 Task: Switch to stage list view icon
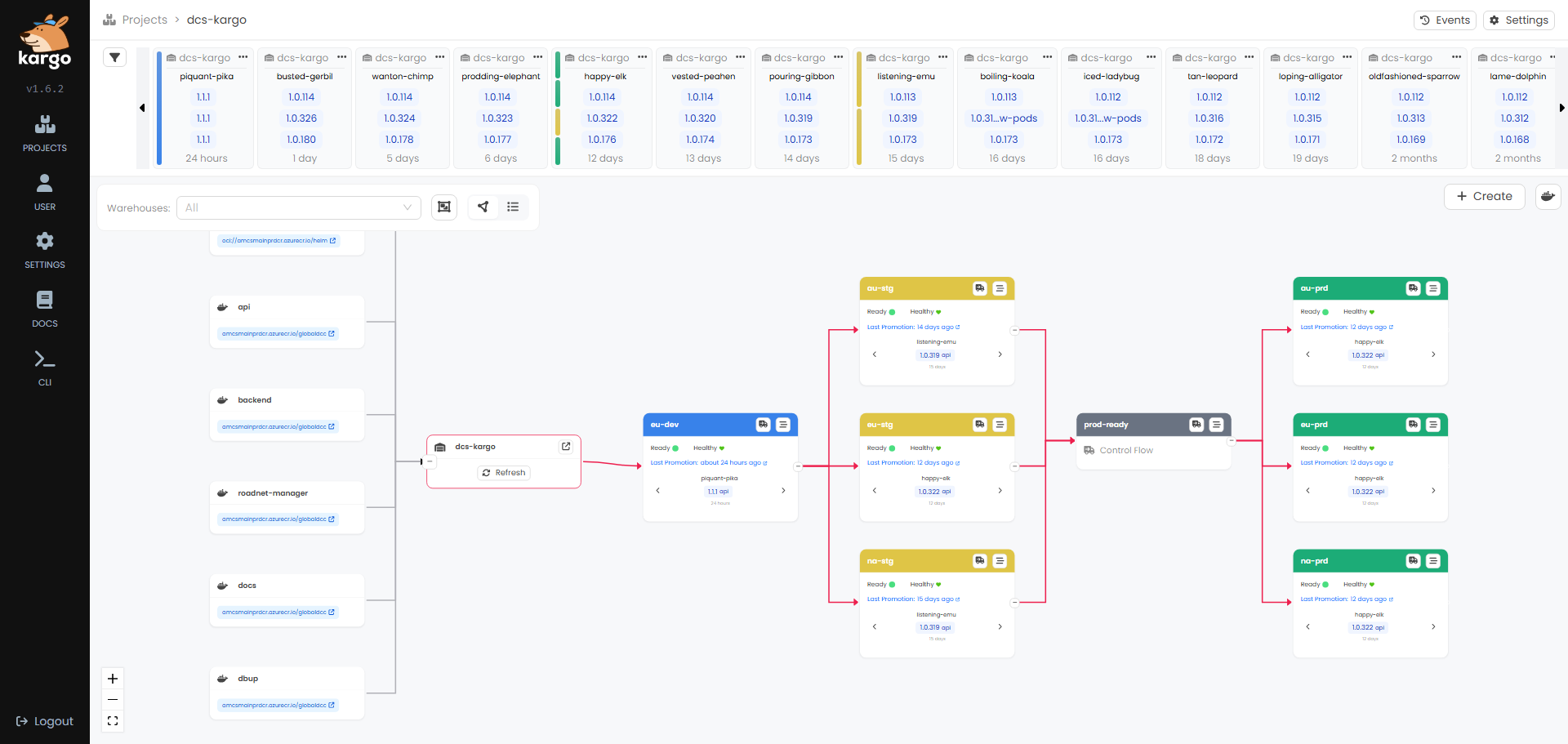(x=513, y=207)
